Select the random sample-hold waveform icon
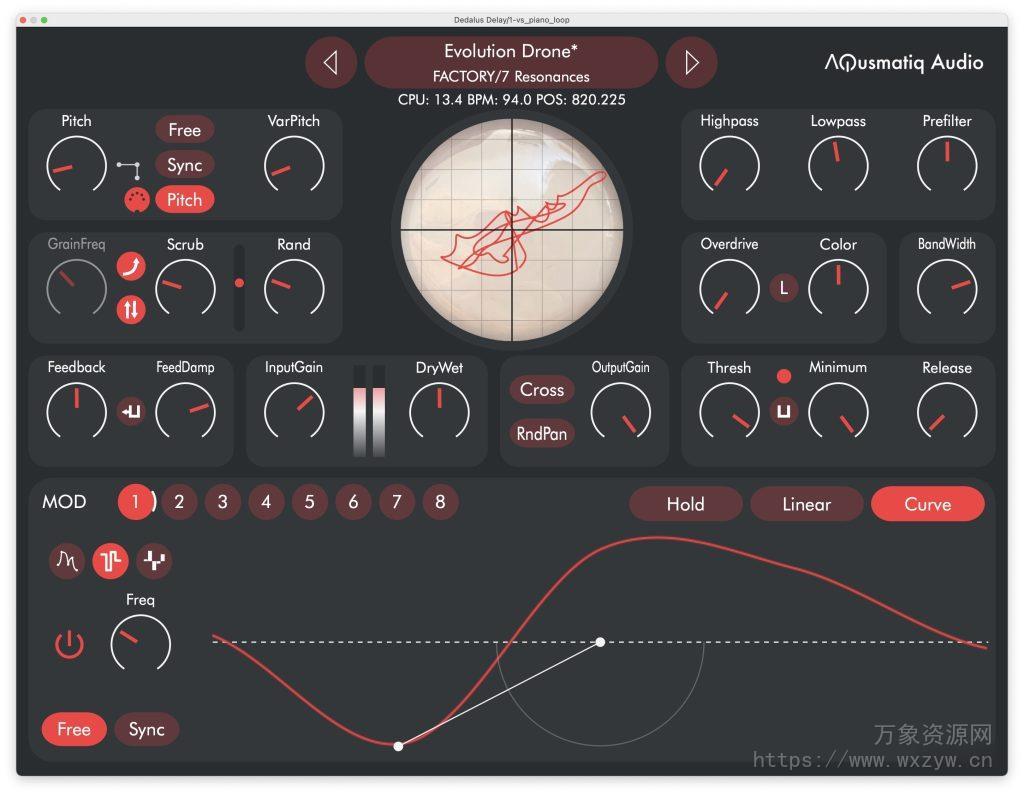This screenshot has height=795, width=1024. tap(153, 561)
